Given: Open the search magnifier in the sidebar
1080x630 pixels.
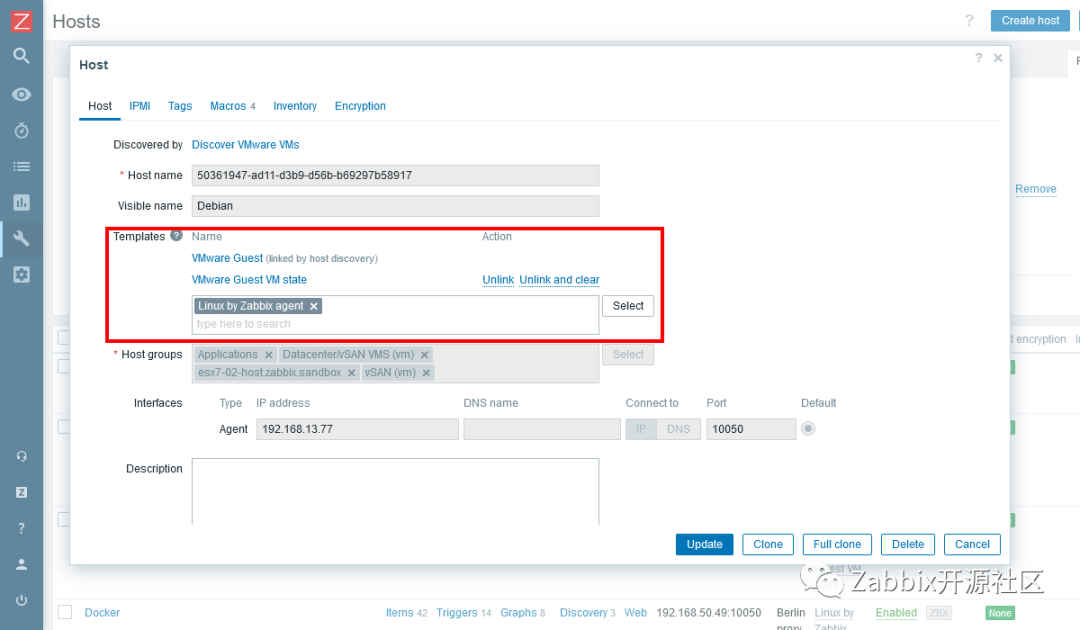Looking at the screenshot, I should coord(21,56).
